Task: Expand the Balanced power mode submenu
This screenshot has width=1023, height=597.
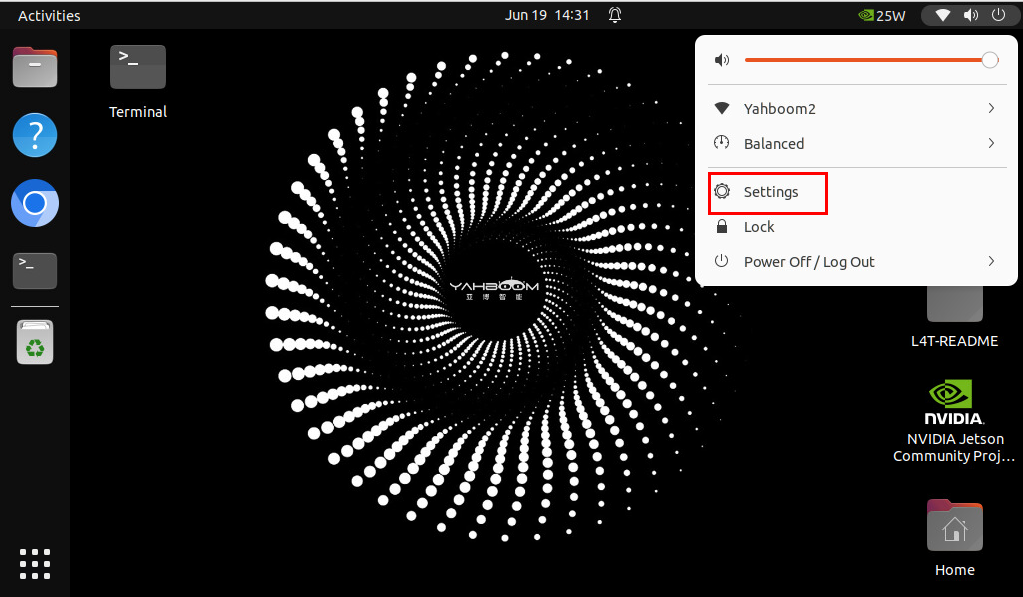Action: (x=990, y=143)
